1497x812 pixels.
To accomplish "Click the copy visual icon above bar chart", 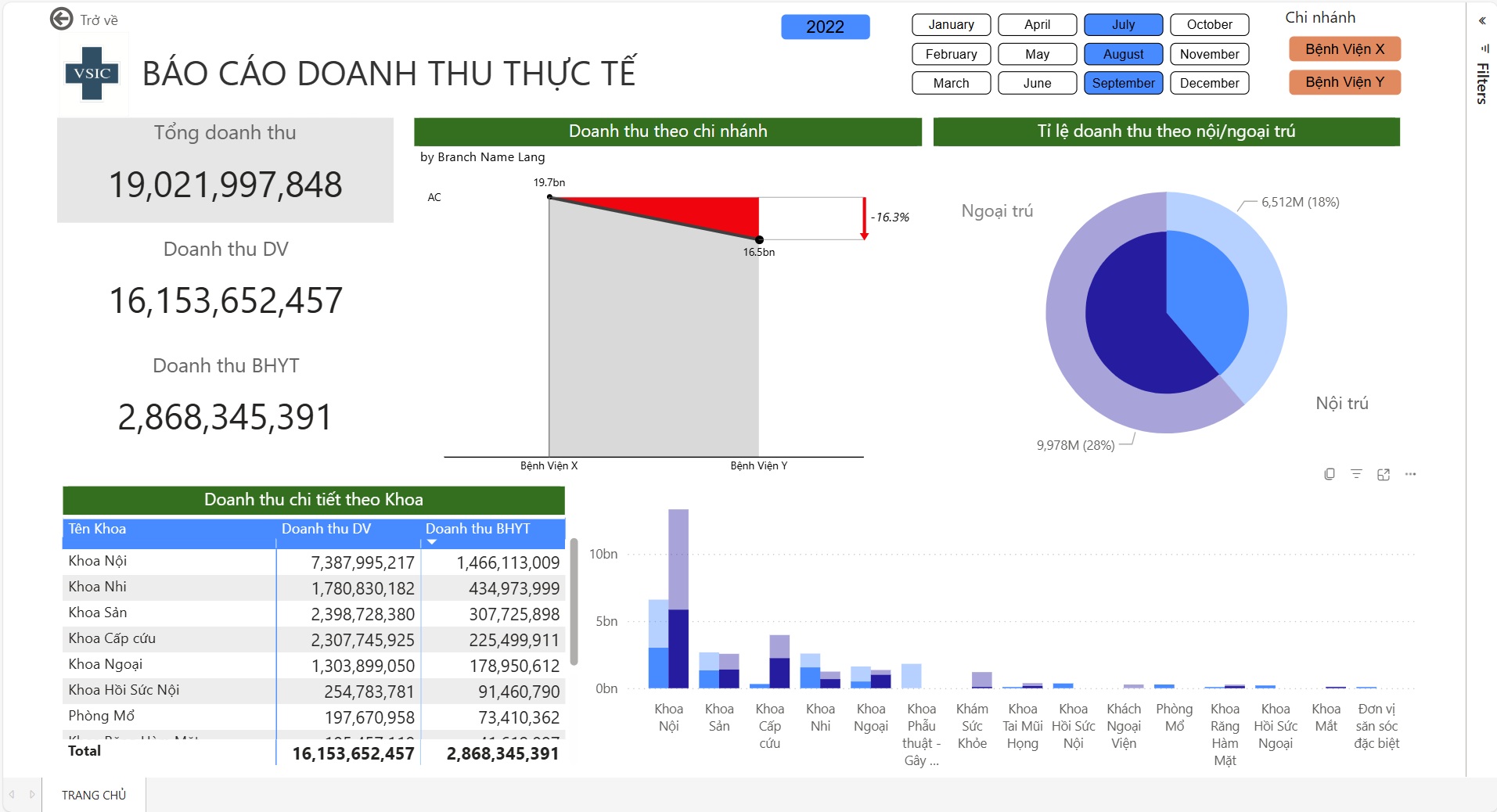I will tap(1329, 474).
